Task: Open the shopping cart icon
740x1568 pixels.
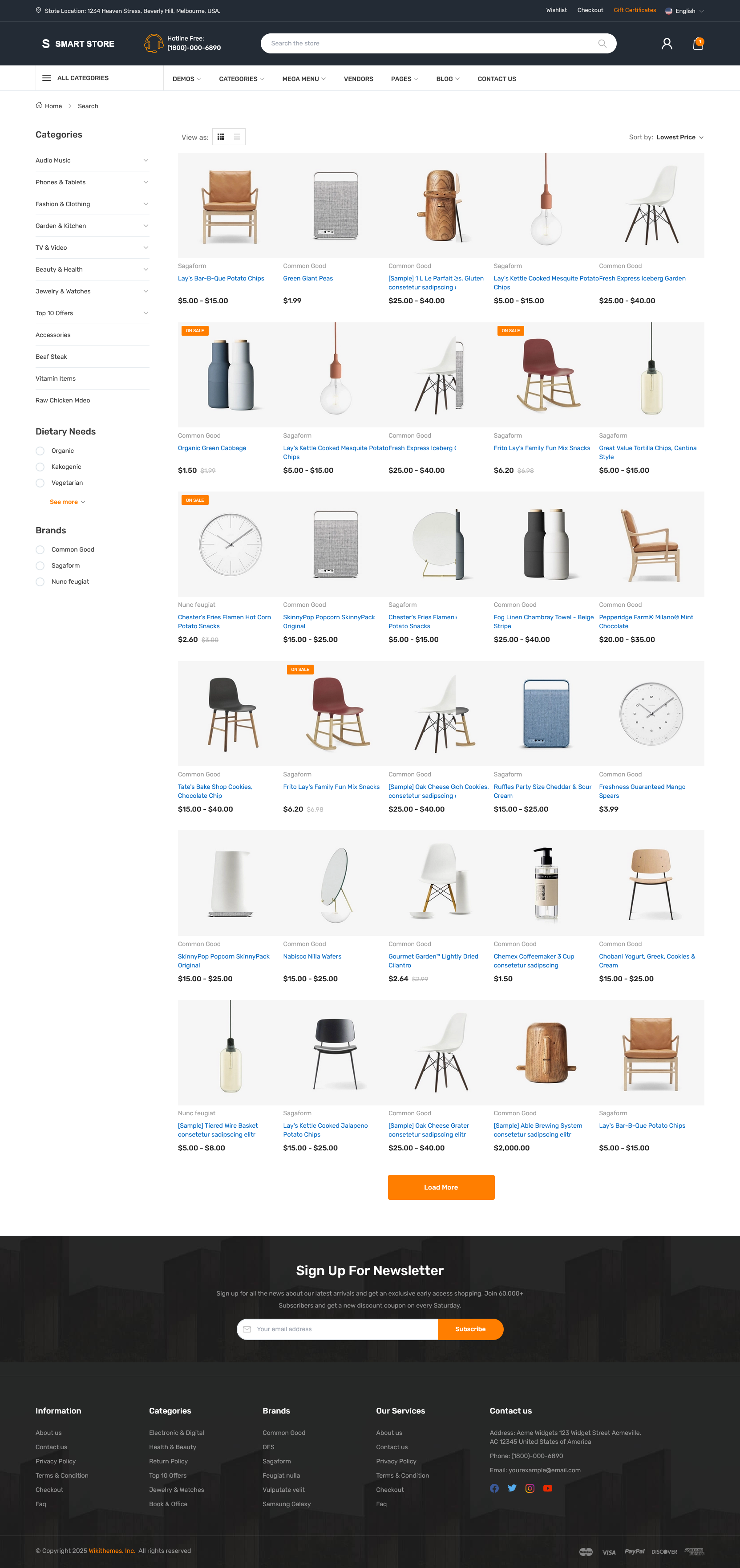Action: click(698, 44)
